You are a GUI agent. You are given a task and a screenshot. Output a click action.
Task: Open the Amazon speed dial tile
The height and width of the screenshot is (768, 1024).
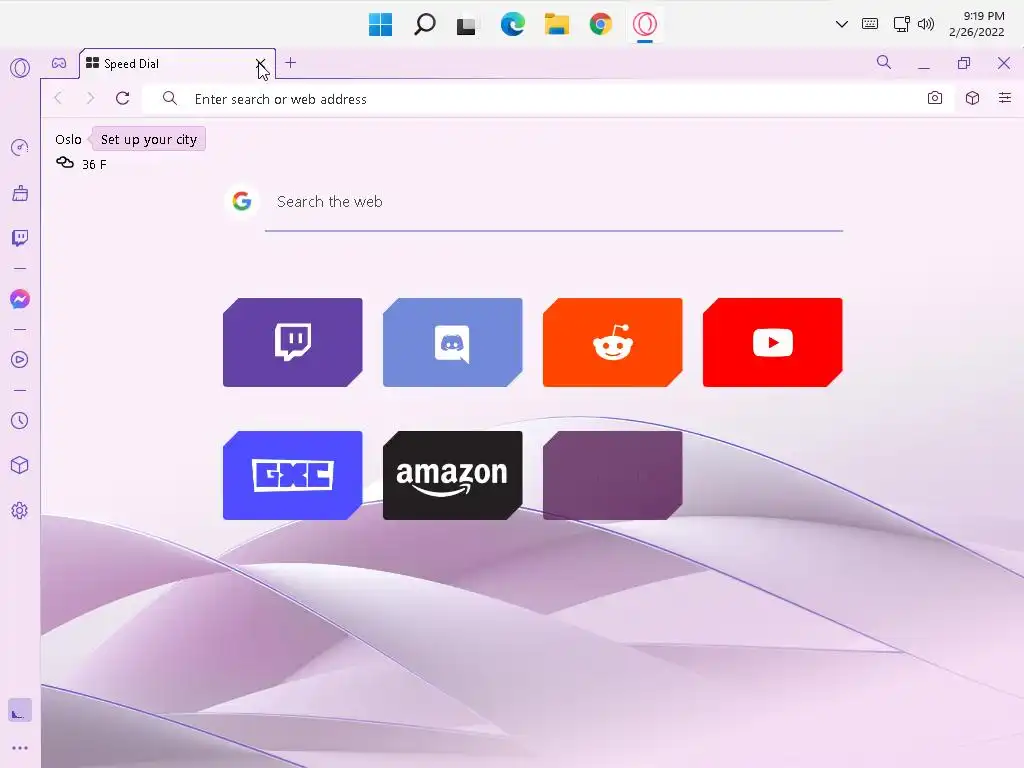click(453, 475)
